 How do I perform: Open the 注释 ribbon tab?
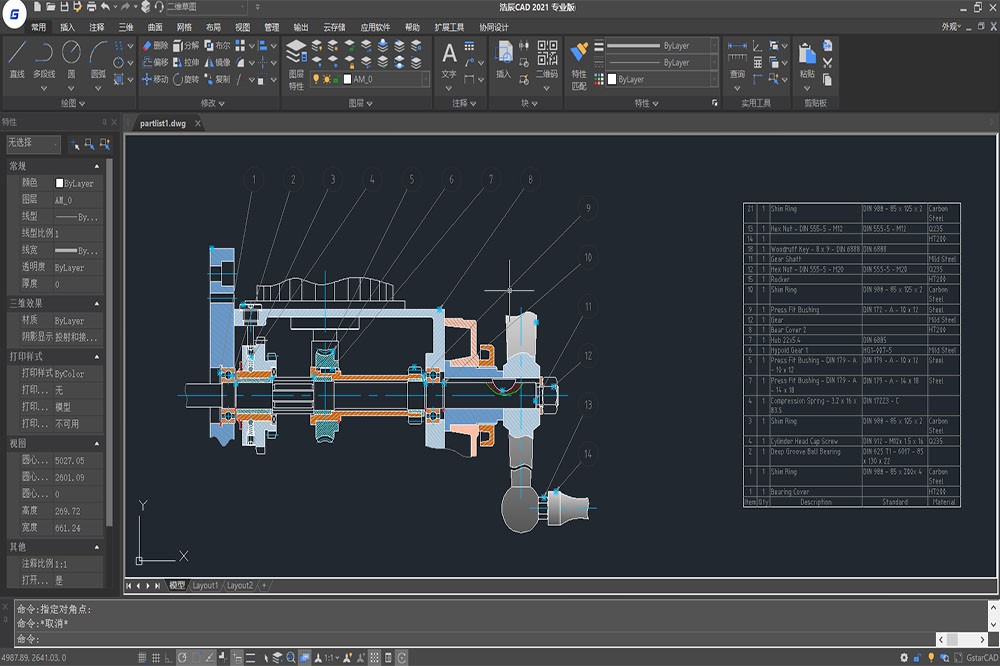pos(96,27)
